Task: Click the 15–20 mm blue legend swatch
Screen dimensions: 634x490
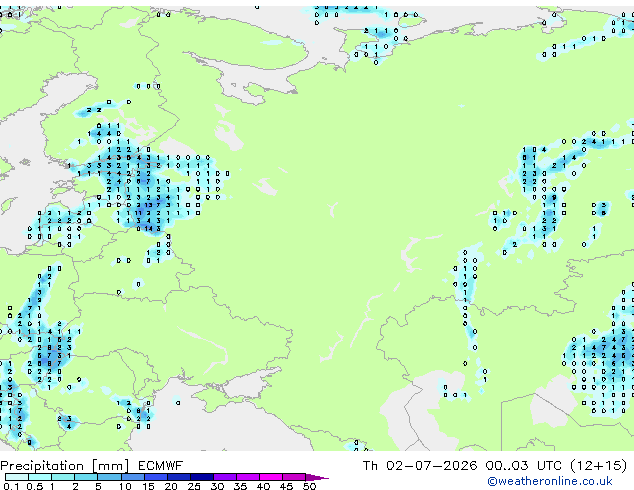Action: tap(156, 477)
